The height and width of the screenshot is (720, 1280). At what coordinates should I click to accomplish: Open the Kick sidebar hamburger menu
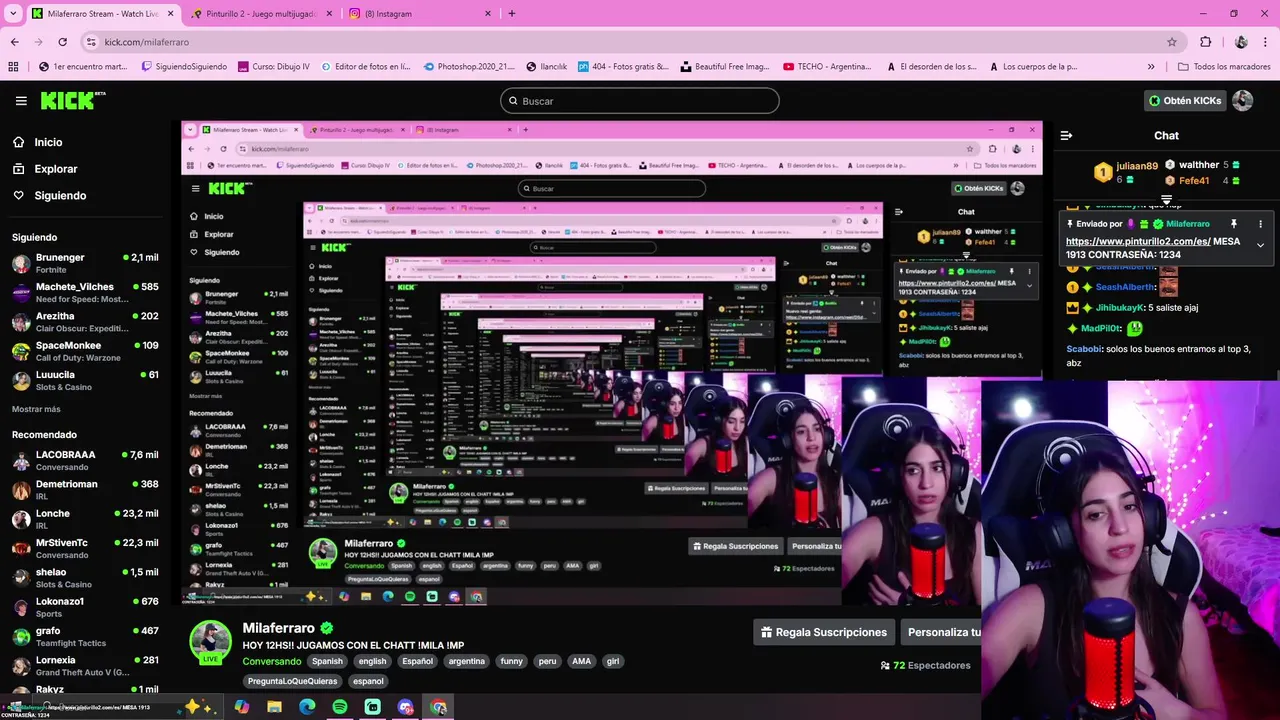[21, 101]
